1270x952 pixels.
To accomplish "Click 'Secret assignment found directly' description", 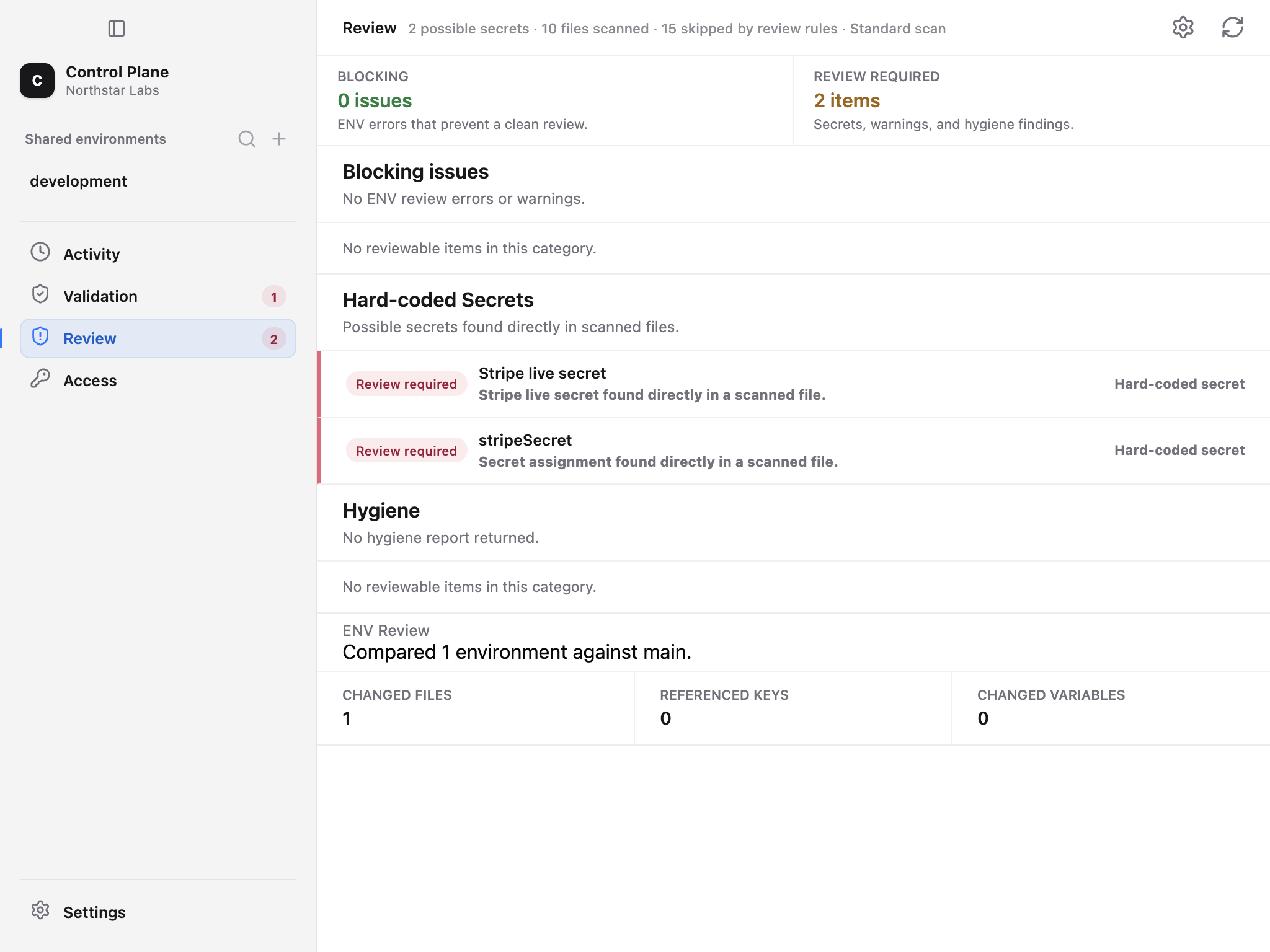I will click(x=658, y=462).
